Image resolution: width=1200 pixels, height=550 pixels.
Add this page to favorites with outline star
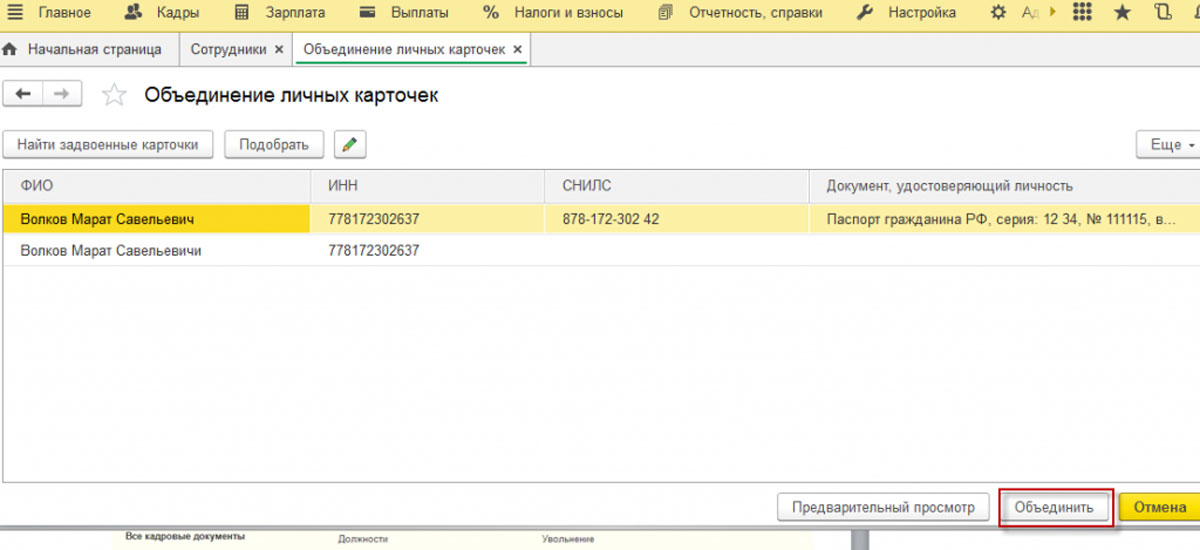(115, 95)
